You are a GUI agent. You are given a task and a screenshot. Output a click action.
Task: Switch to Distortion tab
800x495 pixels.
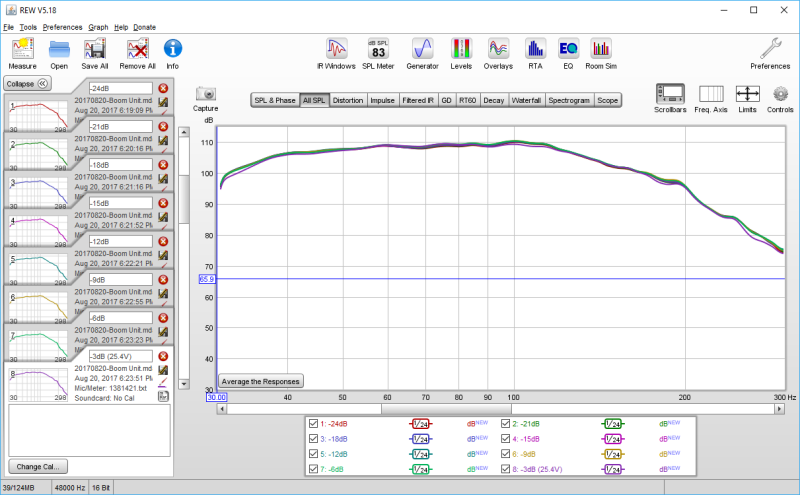348,101
